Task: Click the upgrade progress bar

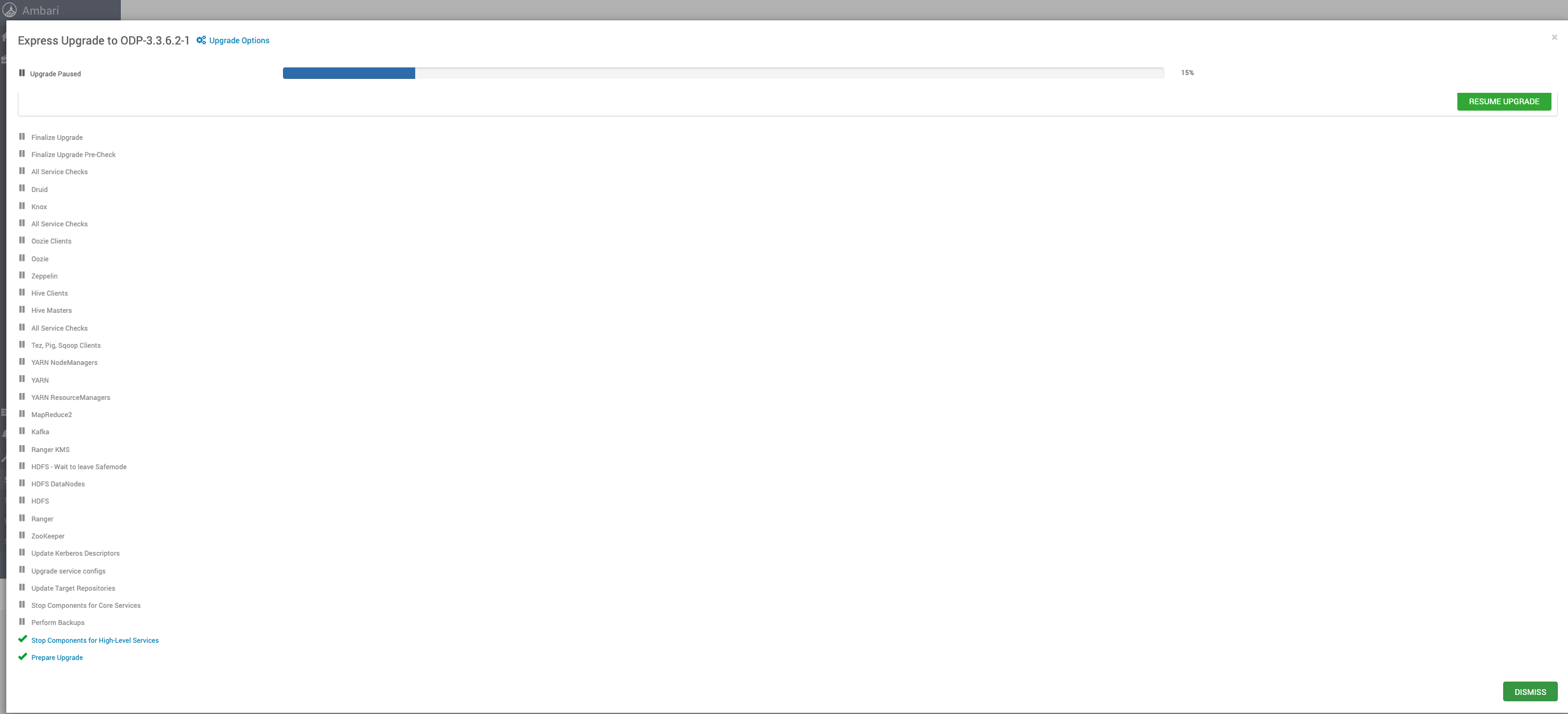Action: tap(723, 73)
